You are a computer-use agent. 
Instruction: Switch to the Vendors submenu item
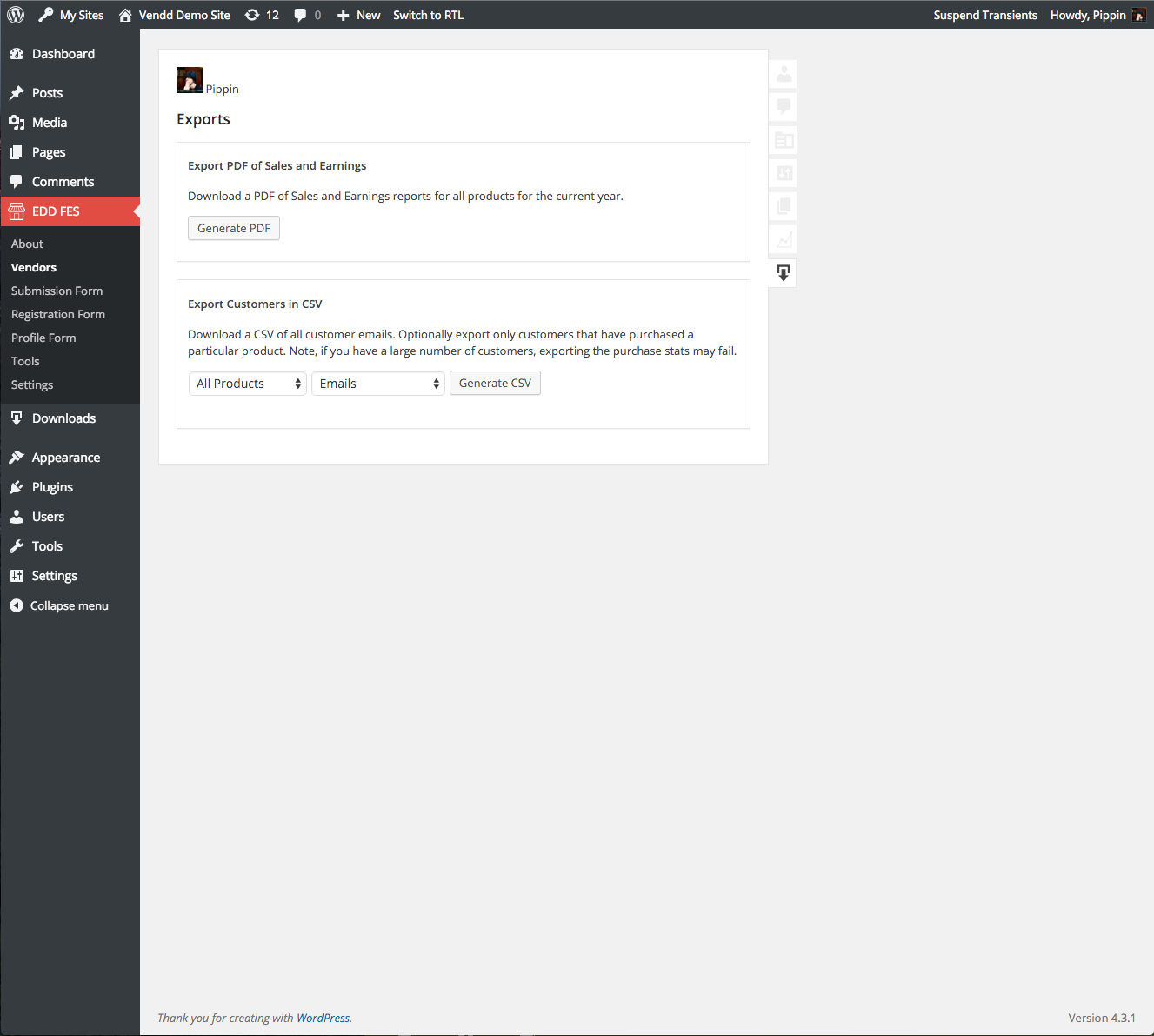[33, 267]
